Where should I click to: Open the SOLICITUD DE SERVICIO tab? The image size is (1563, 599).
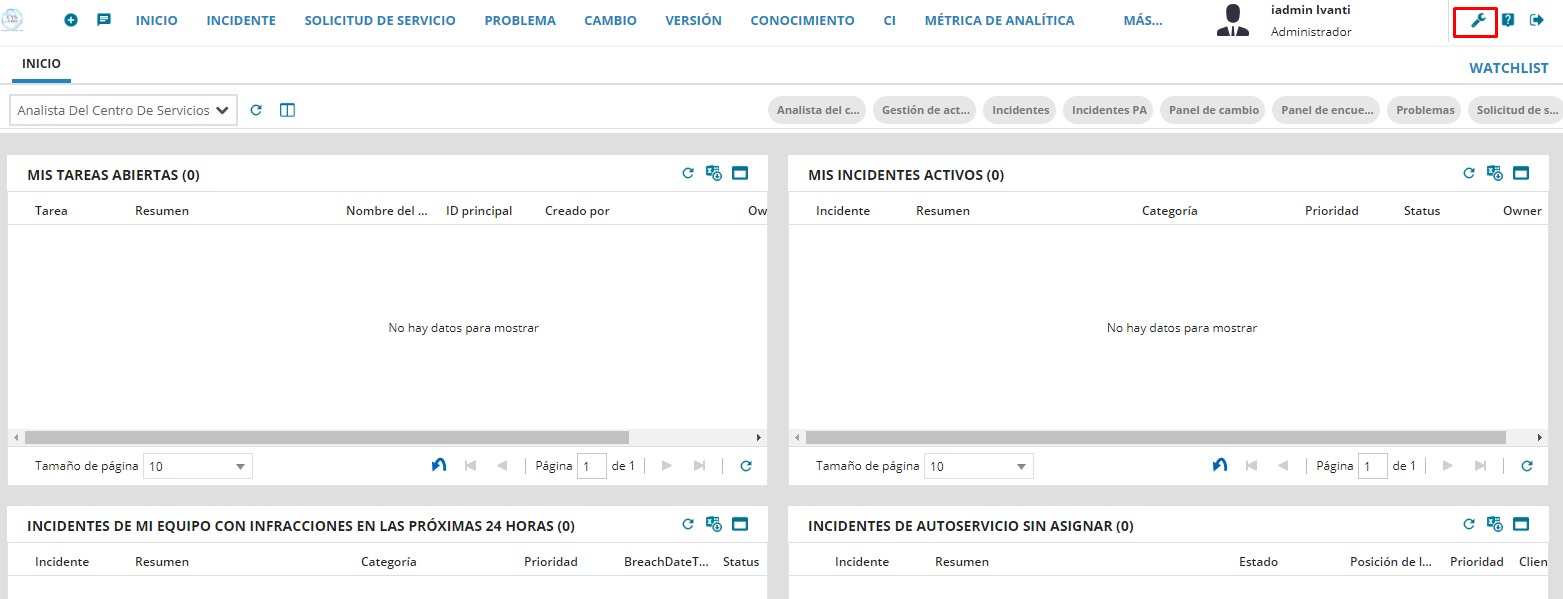click(x=379, y=20)
